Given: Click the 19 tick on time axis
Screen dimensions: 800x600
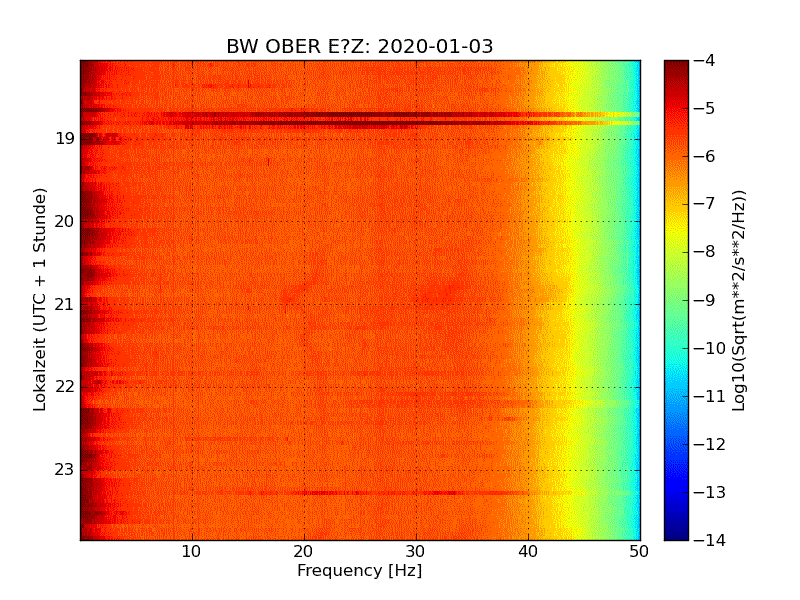Looking at the screenshot, I should pyautogui.click(x=65, y=139).
